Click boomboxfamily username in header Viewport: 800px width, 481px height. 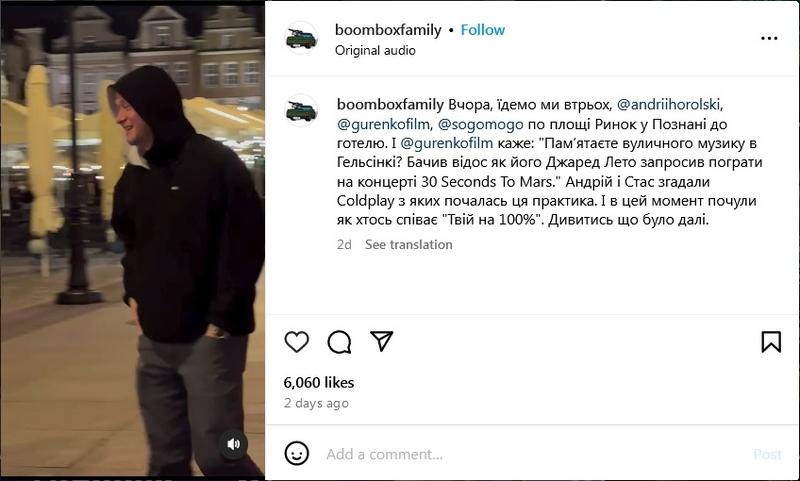(x=388, y=30)
